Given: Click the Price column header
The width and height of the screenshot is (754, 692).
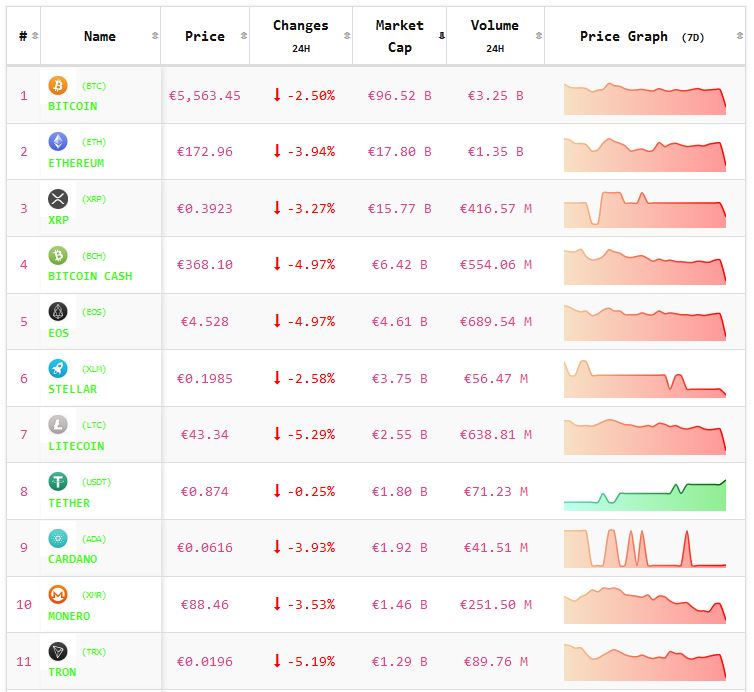Looking at the screenshot, I should [205, 36].
